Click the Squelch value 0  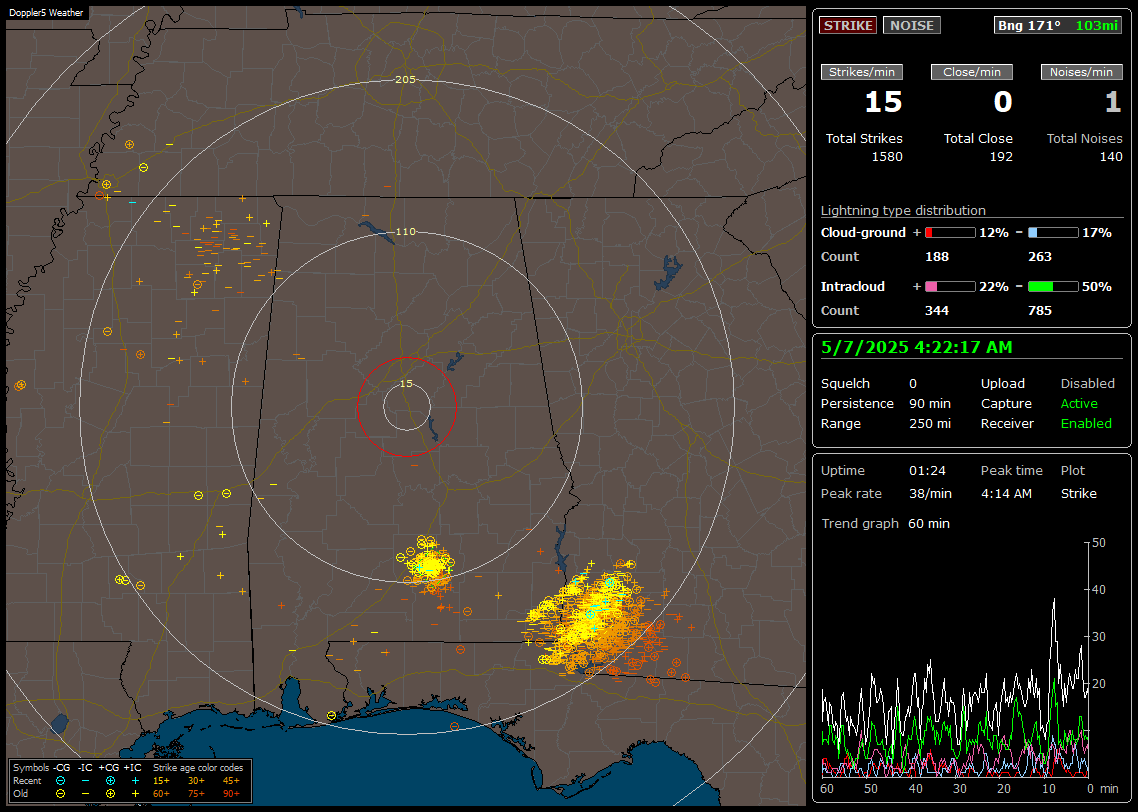pyautogui.click(x=913, y=384)
